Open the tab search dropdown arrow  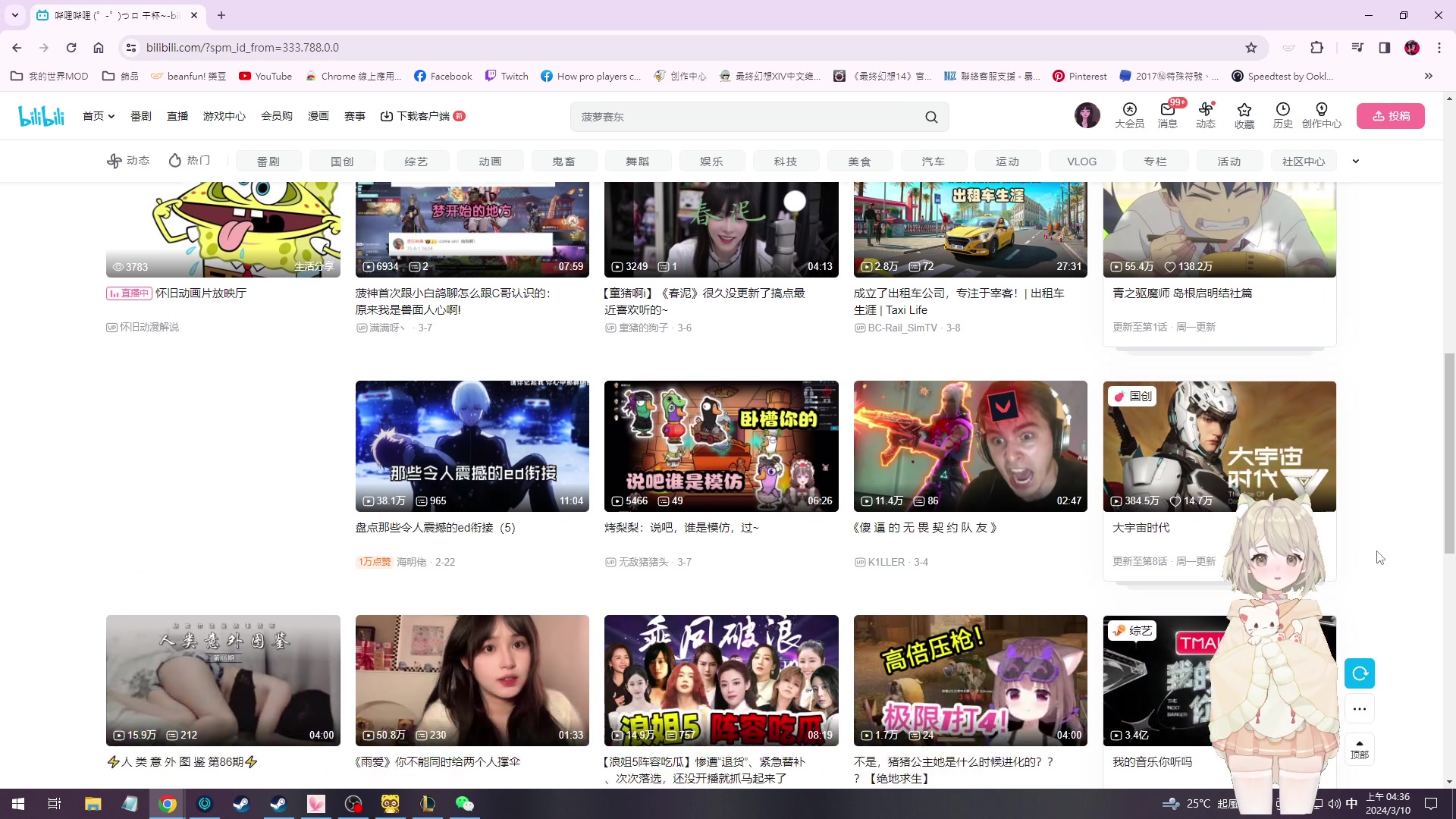pyautogui.click(x=15, y=15)
